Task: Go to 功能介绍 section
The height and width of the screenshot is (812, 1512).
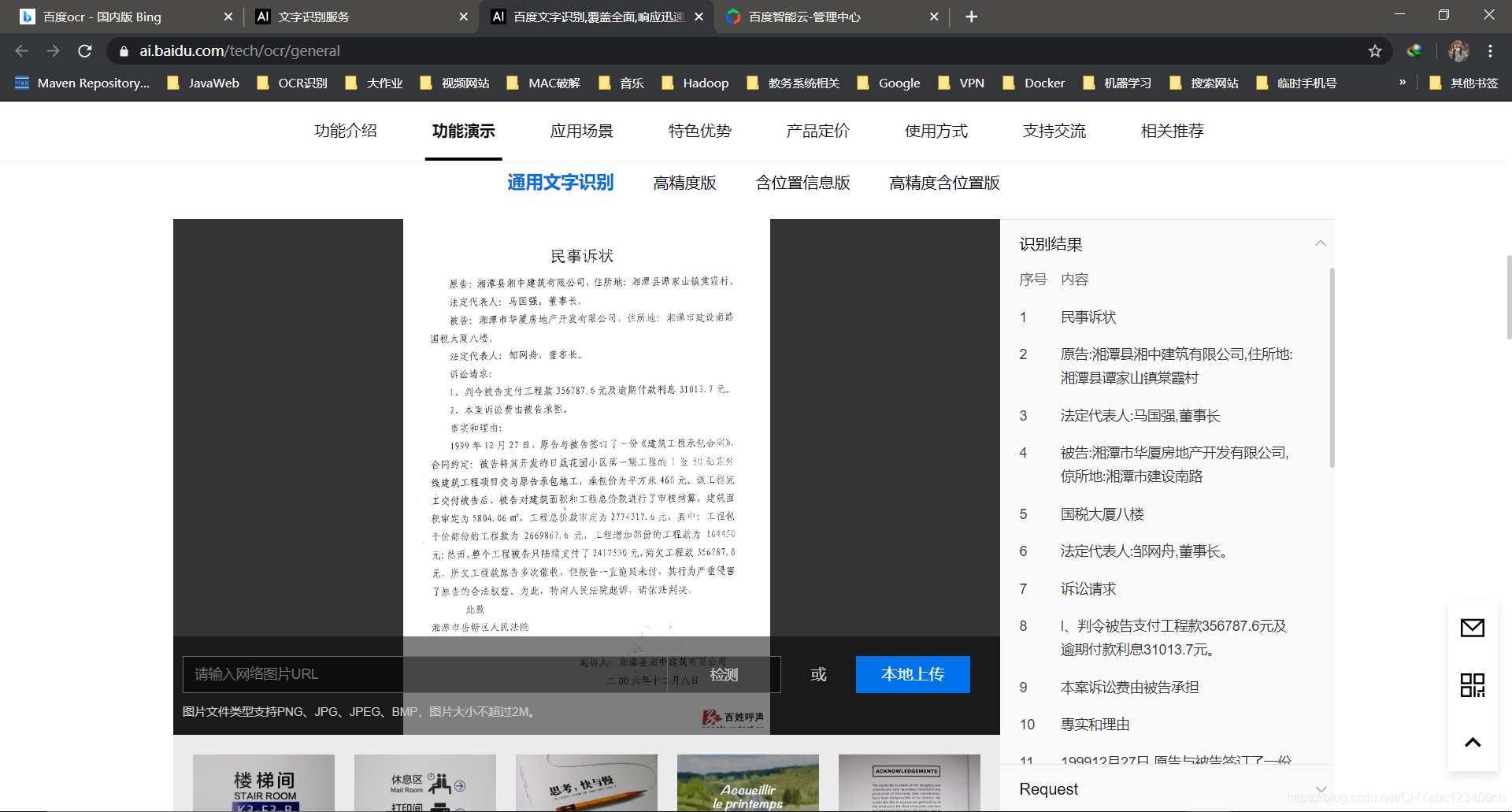Action: [346, 131]
